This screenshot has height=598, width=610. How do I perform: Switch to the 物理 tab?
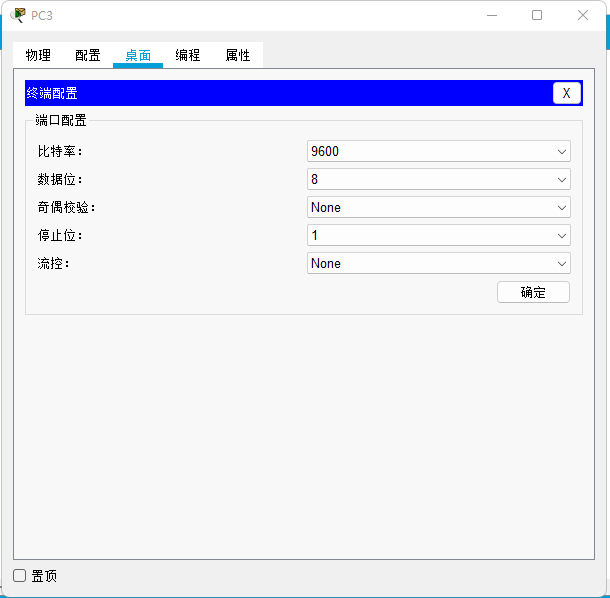coord(38,55)
